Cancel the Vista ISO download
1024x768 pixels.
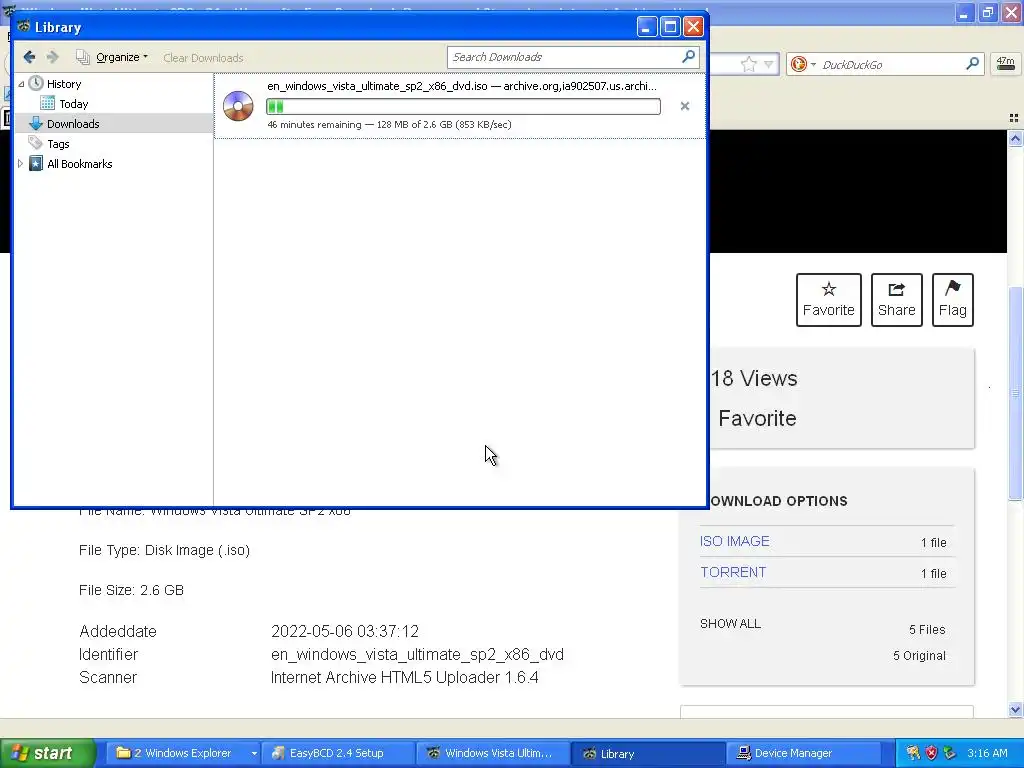point(684,106)
